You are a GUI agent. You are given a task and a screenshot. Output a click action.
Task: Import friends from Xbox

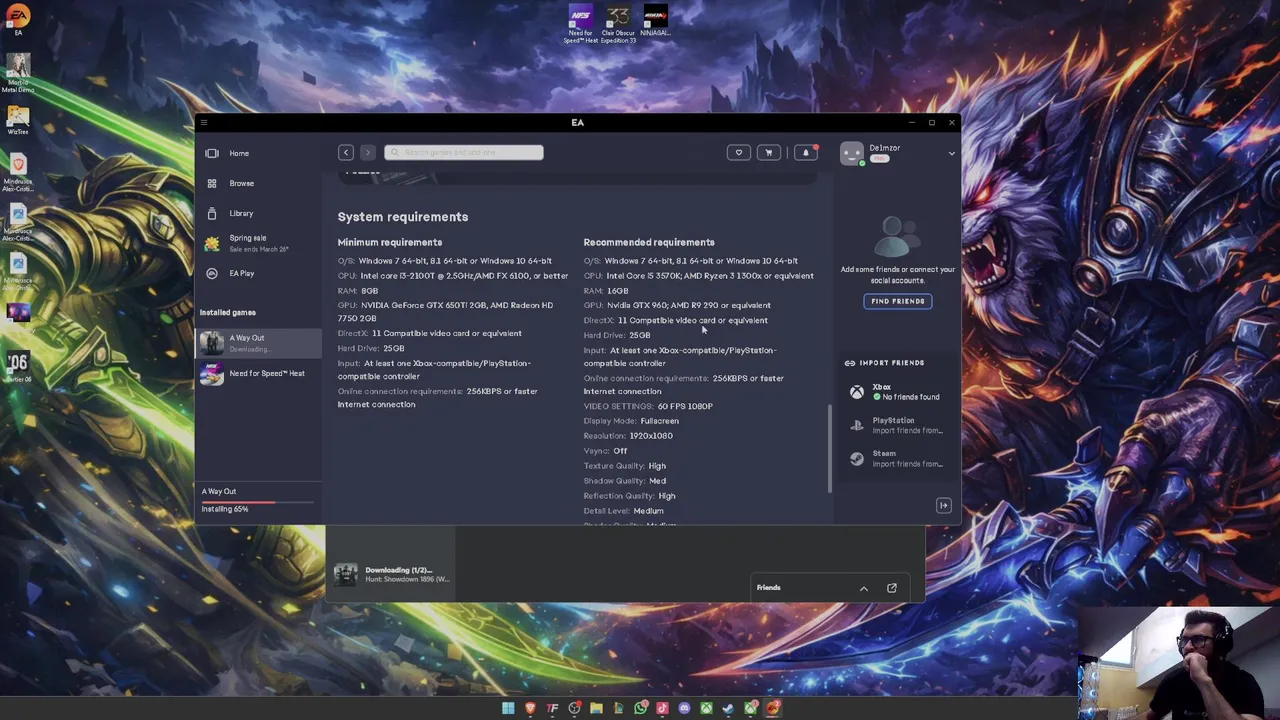(x=898, y=392)
